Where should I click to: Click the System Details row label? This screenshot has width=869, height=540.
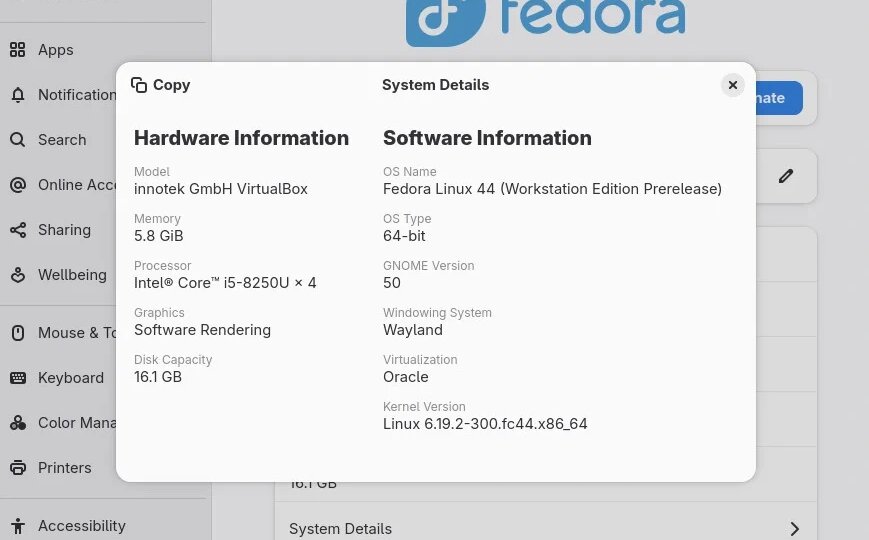tap(340, 529)
